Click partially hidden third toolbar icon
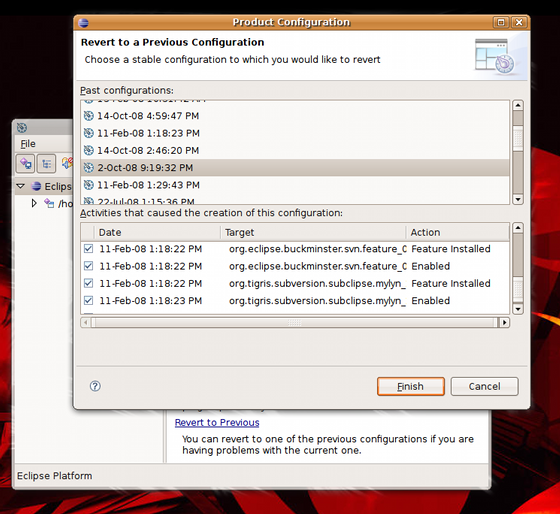The height and width of the screenshot is (514, 560). coord(67,163)
